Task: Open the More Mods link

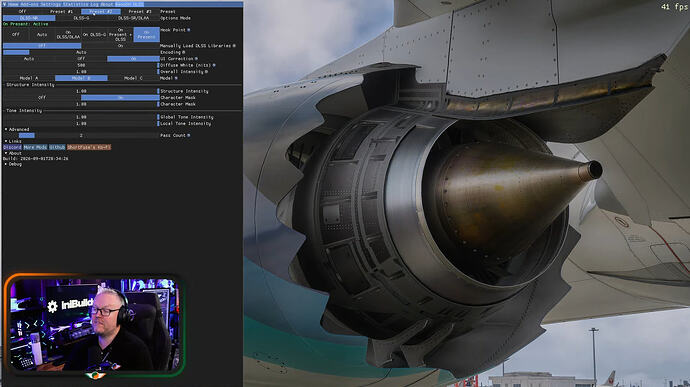Action: tap(35, 147)
